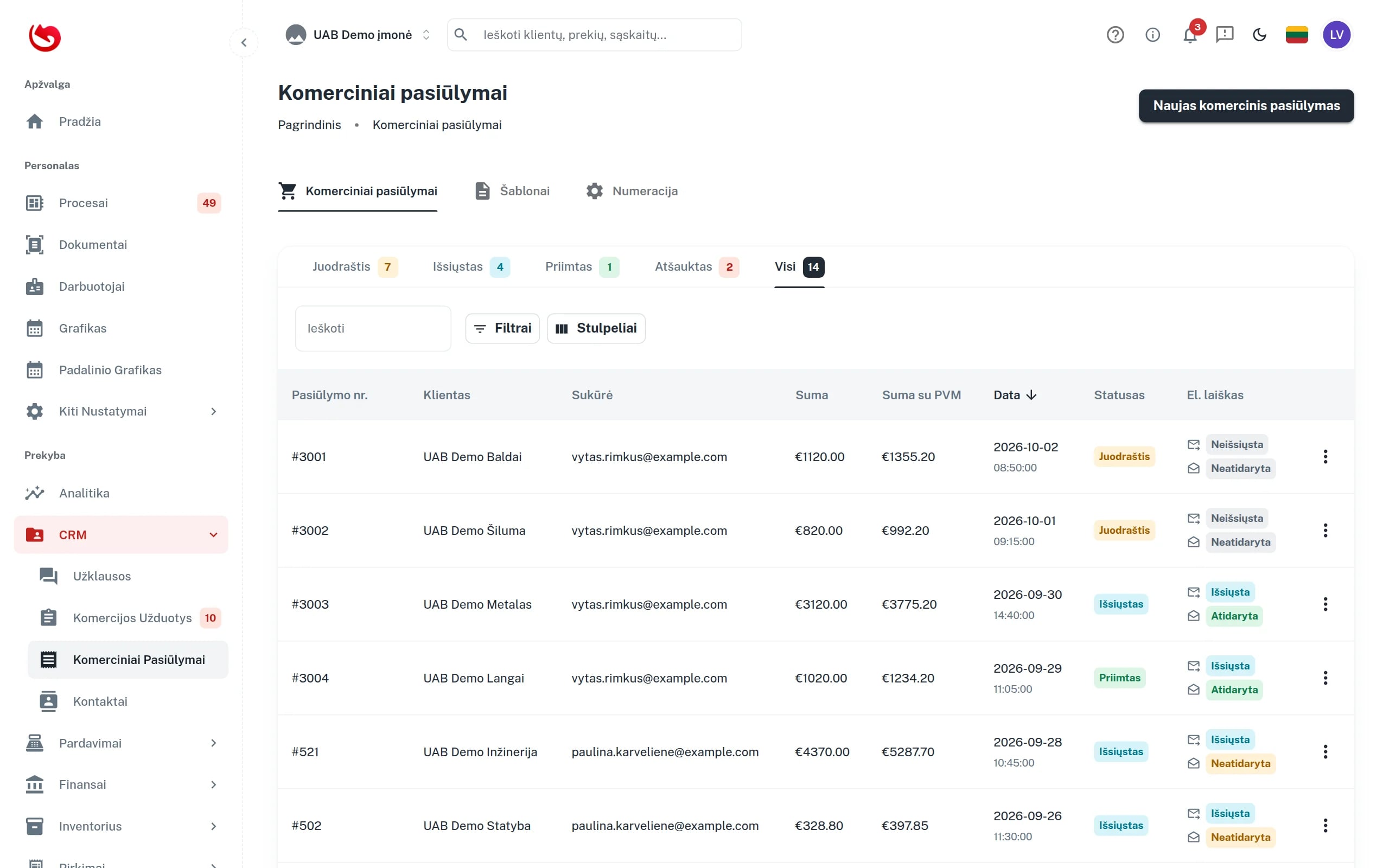Viewport: 1389px width, 868px height.
Task: Show Priimtas offers tab
Action: click(x=582, y=267)
